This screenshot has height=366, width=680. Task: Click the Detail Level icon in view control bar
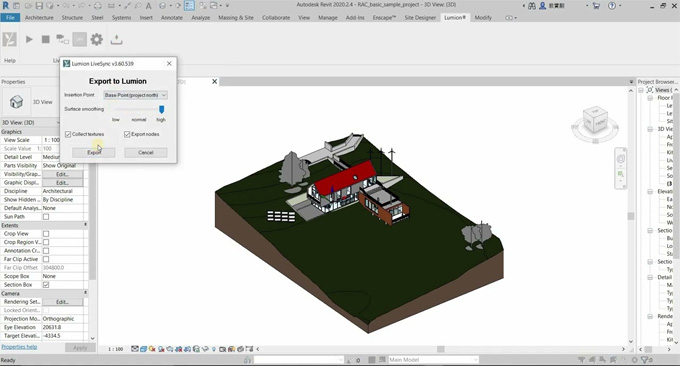135,349
